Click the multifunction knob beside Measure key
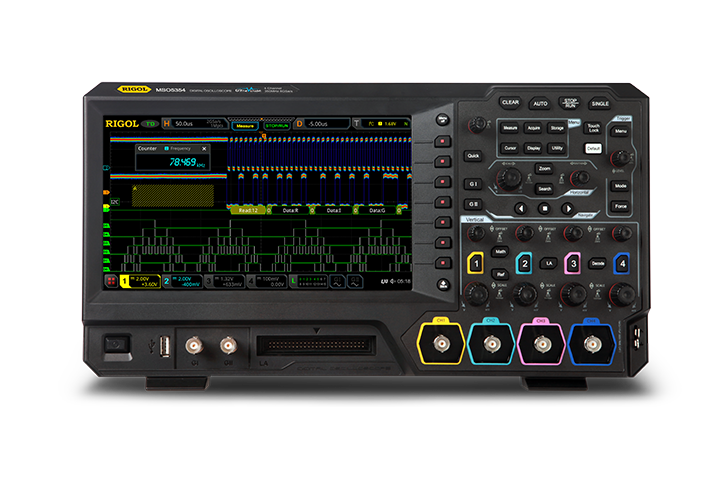 477,124
